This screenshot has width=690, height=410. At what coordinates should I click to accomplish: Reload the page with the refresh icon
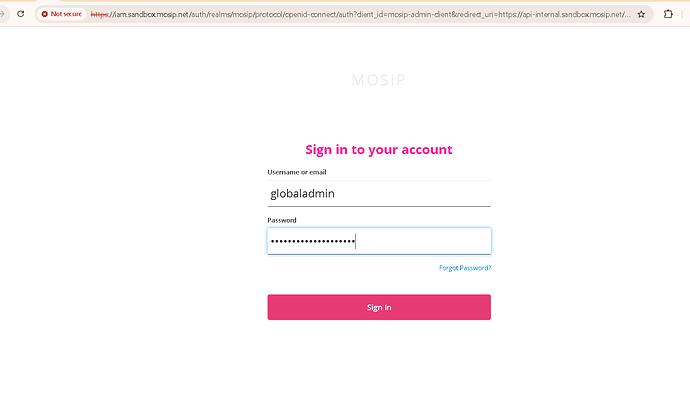pyautogui.click(x=20, y=14)
